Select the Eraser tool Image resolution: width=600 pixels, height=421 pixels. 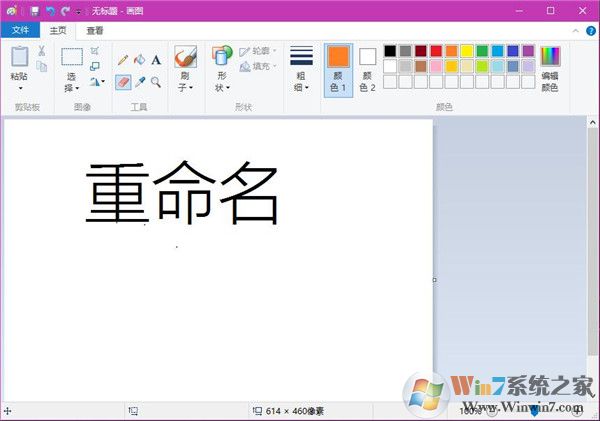point(123,82)
